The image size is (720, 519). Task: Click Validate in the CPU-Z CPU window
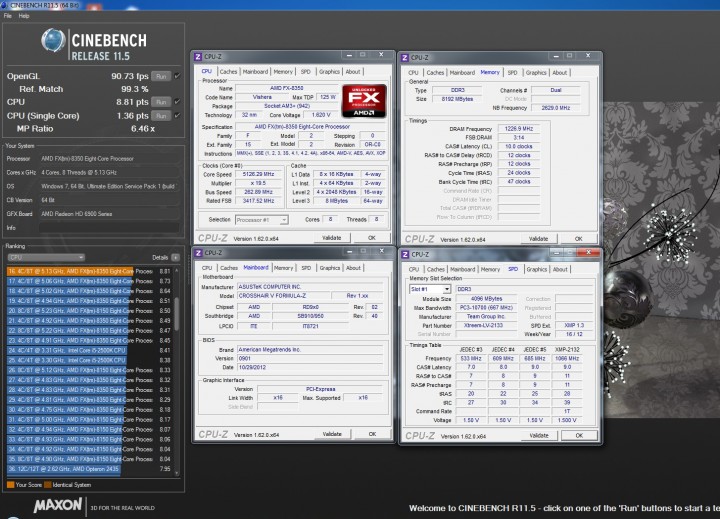coord(332,238)
